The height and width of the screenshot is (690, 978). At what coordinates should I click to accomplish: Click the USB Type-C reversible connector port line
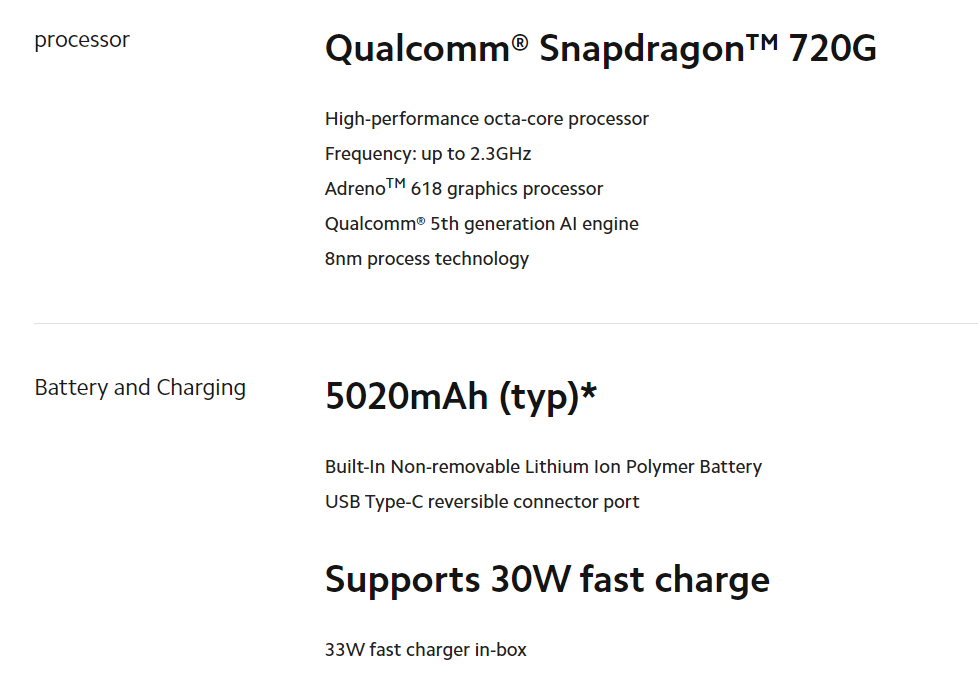[x=482, y=502]
